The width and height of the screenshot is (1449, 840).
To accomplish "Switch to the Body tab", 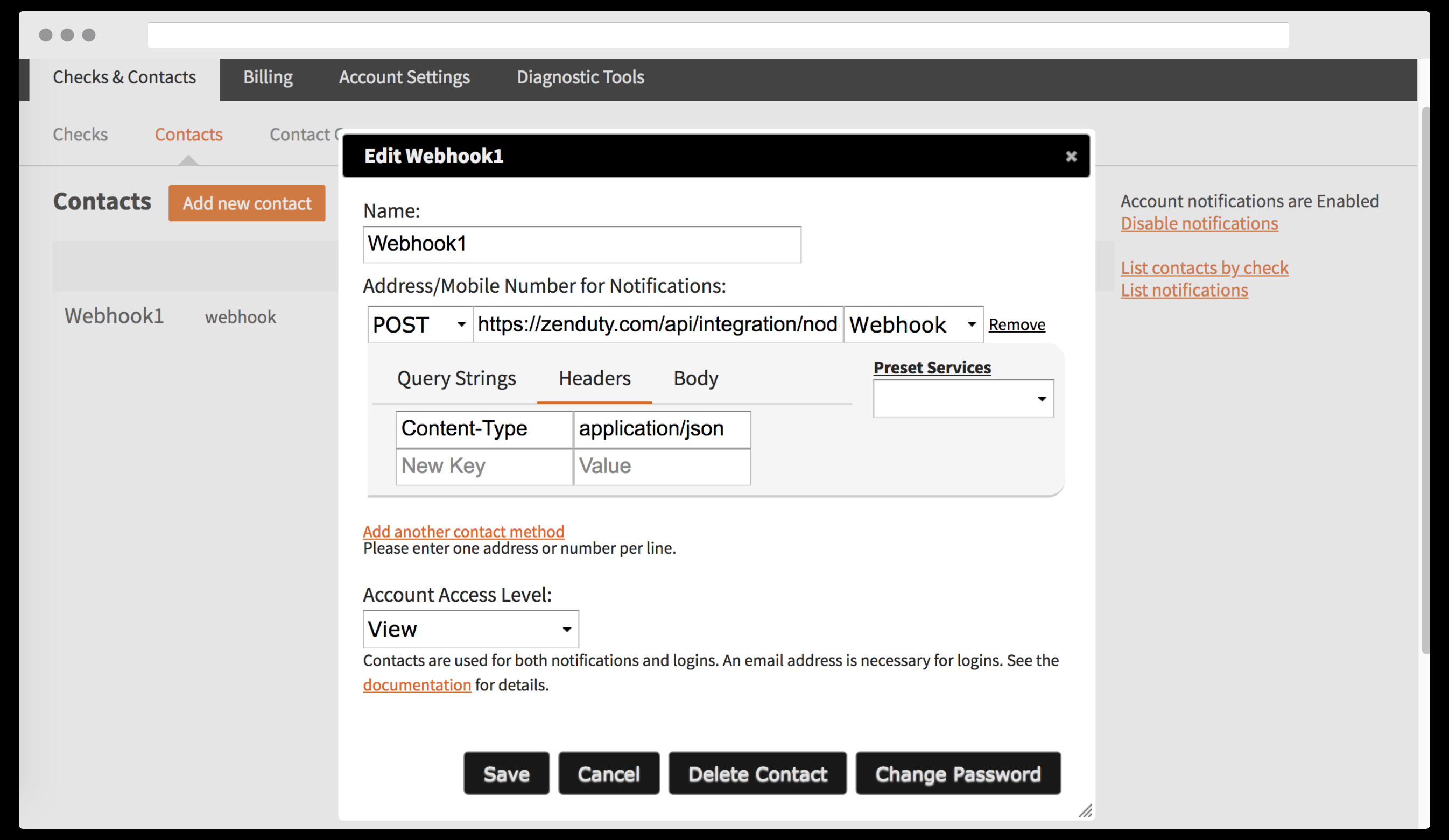I will (695, 378).
